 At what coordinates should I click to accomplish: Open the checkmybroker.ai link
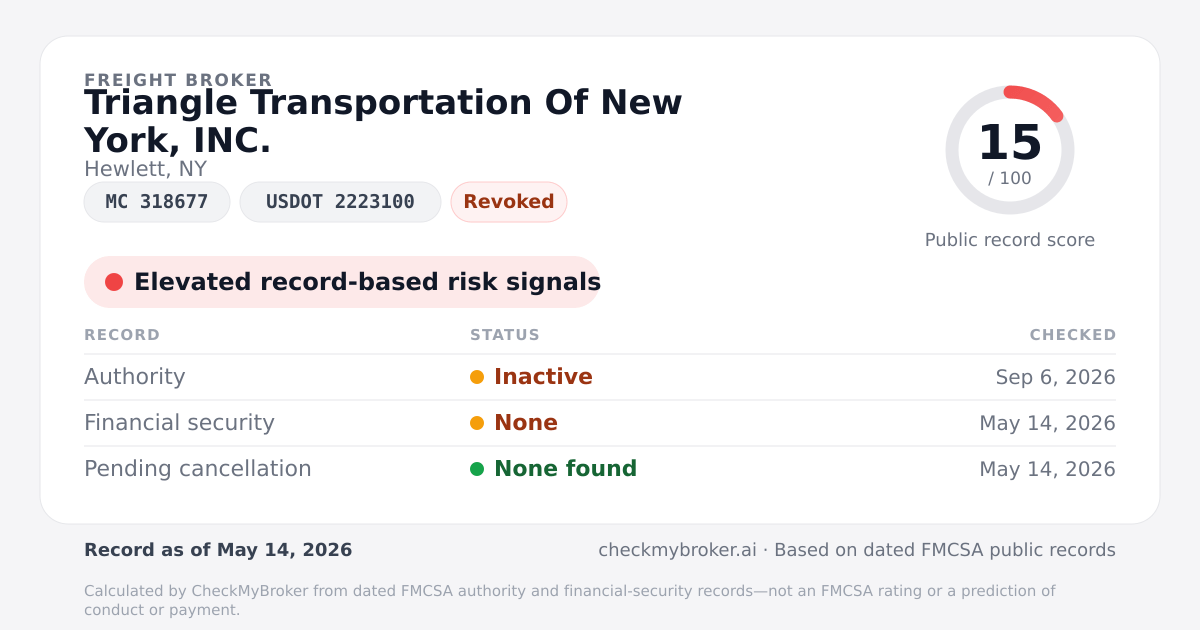[x=677, y=550]
